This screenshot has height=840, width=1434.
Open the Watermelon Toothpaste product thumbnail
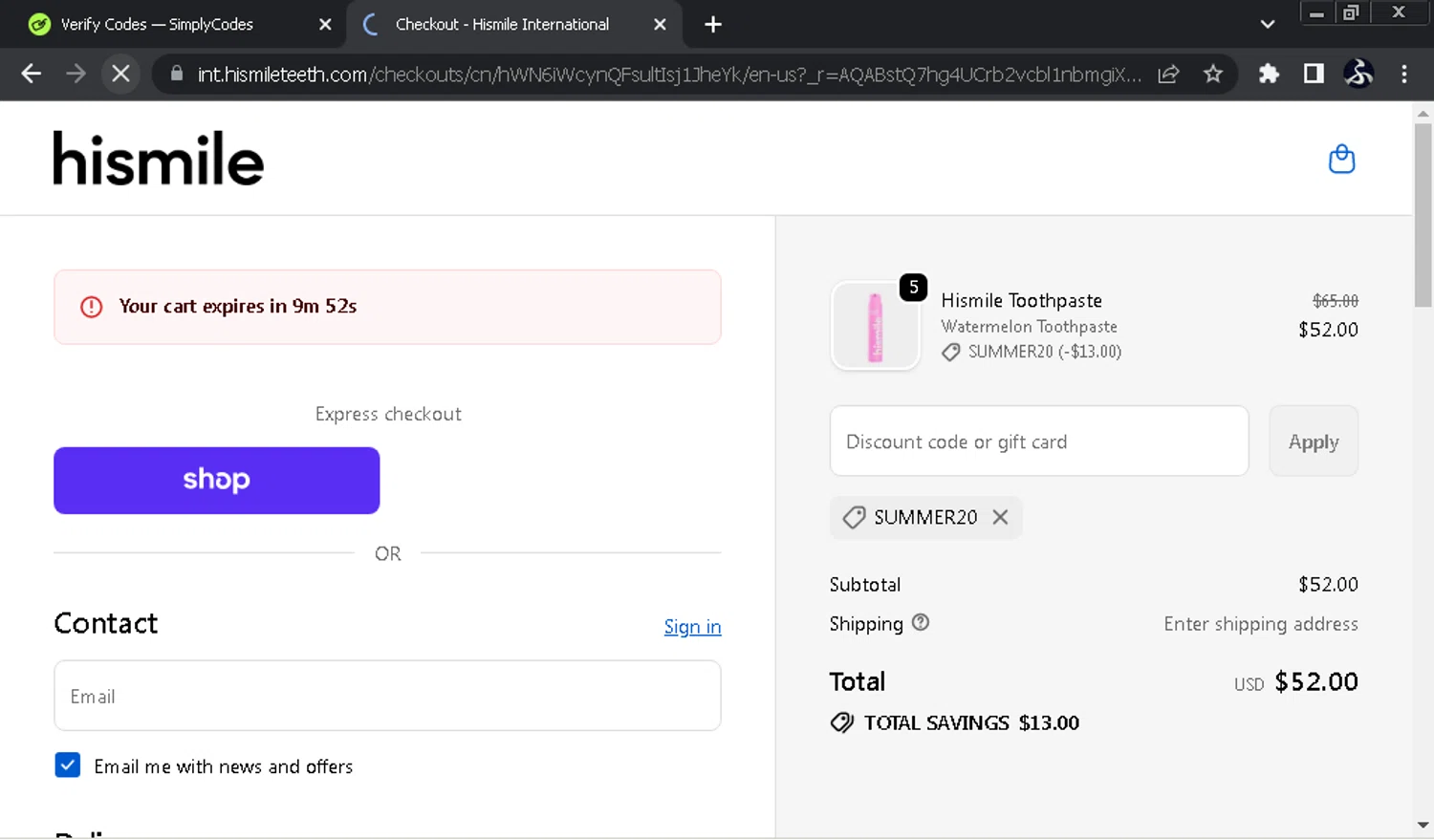pos(875,326)
